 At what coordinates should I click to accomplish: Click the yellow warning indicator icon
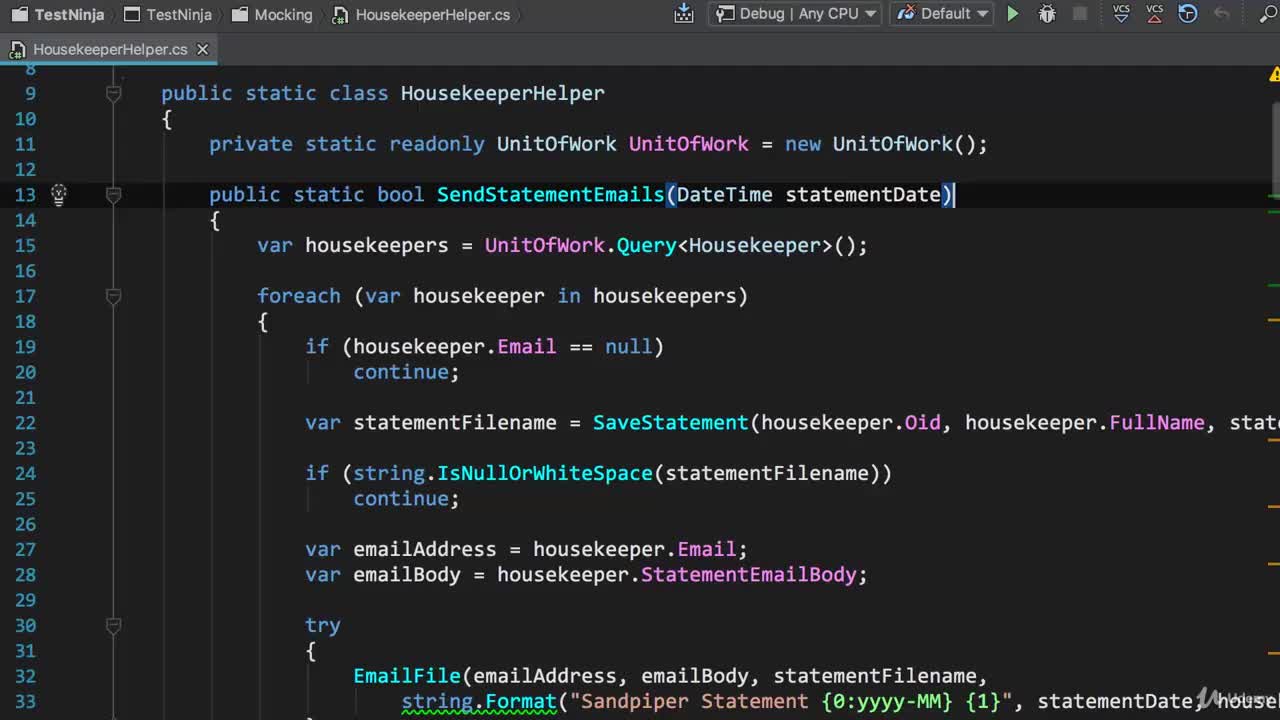tap(1274, 74)
